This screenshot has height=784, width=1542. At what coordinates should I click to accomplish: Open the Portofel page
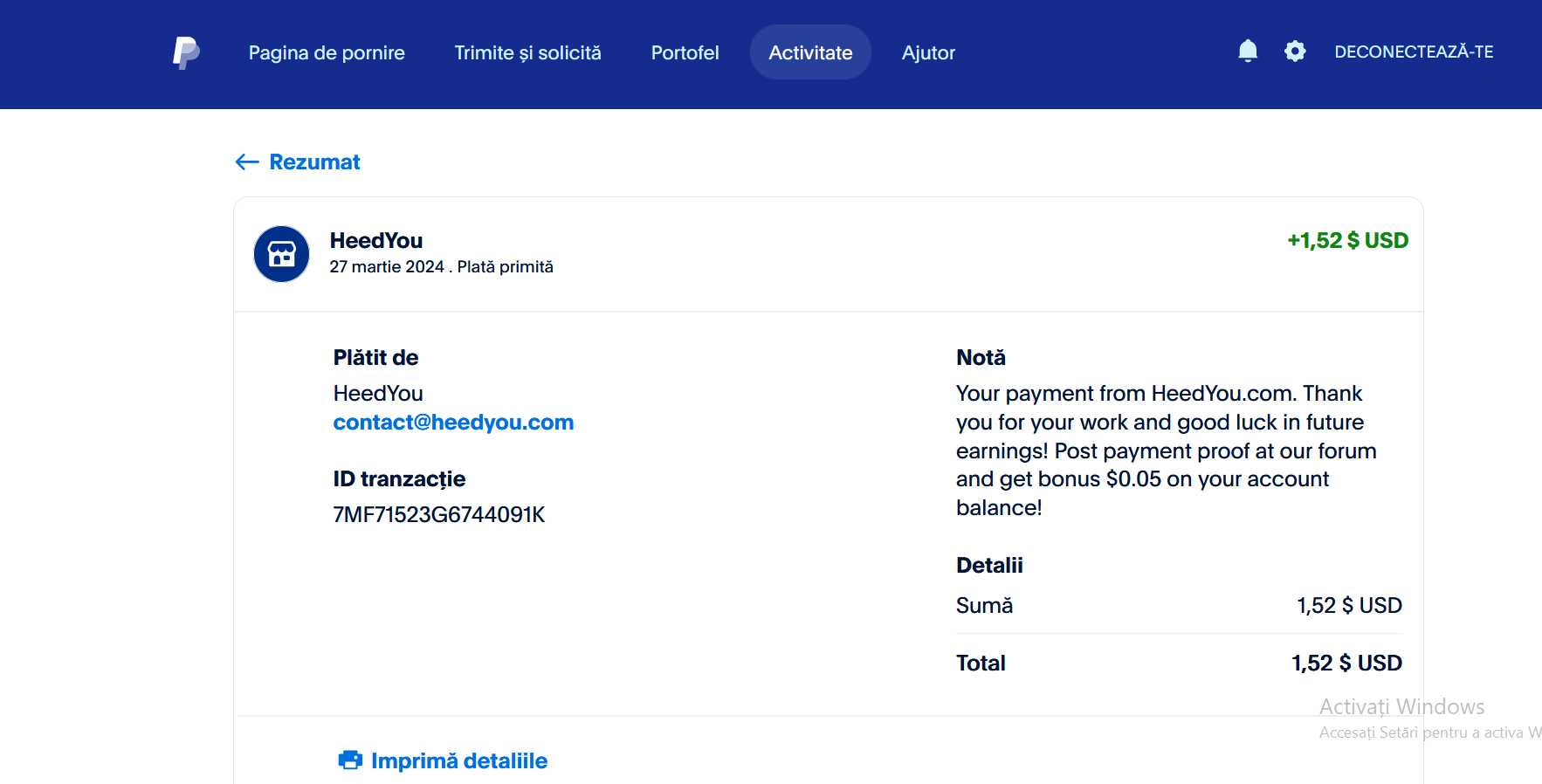pyautogui.click(x=685, y=52)
